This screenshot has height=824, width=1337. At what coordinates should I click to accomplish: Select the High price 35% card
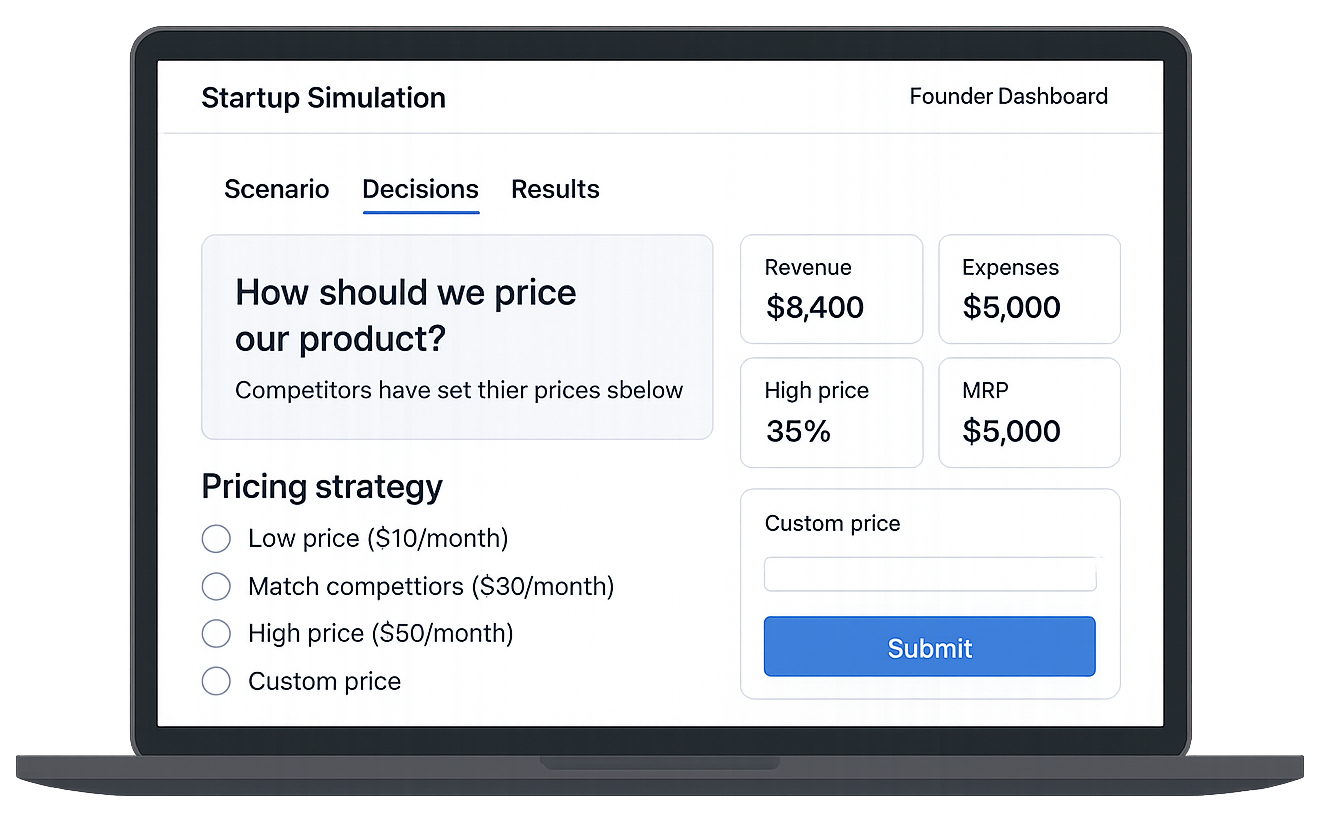point(831,412)
